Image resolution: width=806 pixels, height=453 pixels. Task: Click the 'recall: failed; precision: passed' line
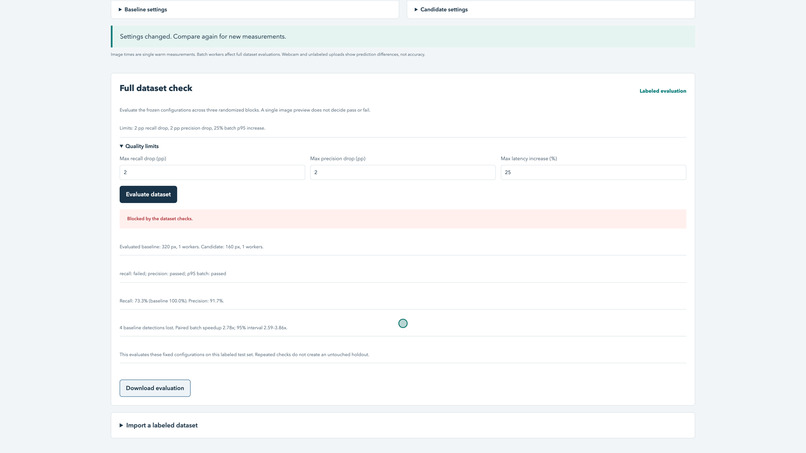pyautogui.click(x=173, y=274)
